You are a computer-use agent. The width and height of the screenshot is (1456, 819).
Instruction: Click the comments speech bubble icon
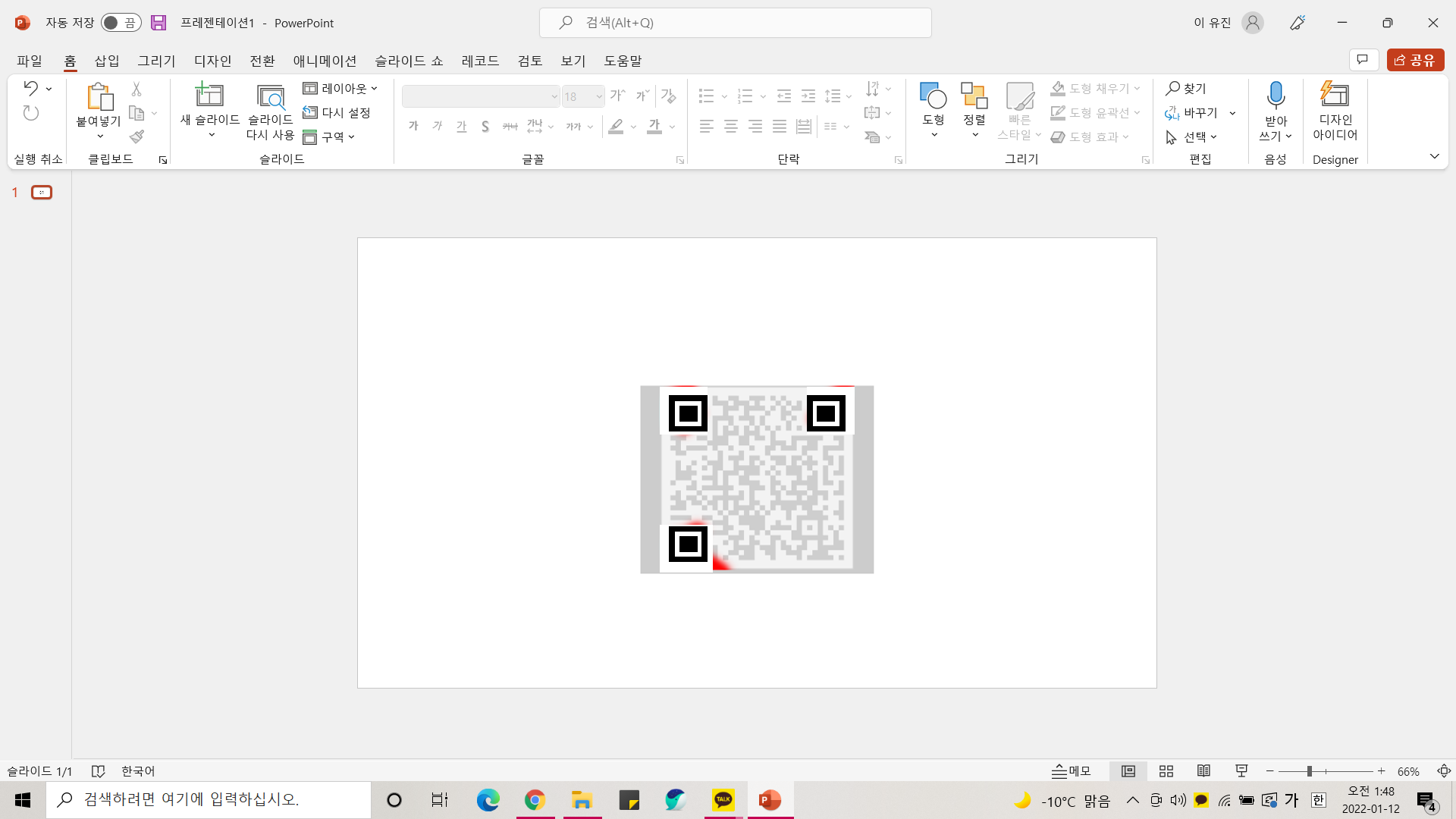click(x=1363, y=60)
